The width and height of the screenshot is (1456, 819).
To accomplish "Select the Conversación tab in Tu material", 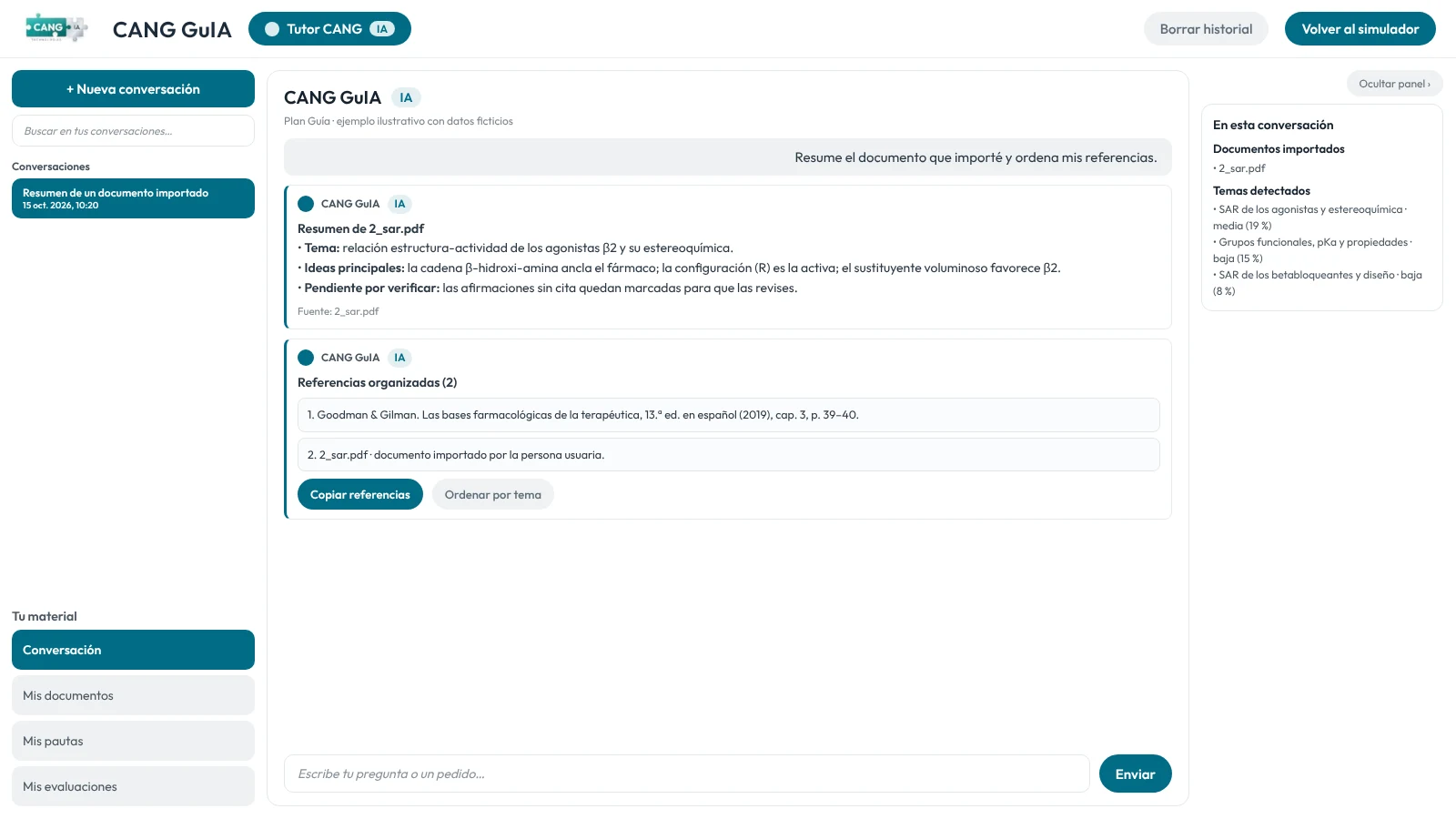I will click(x=133, y=650).
